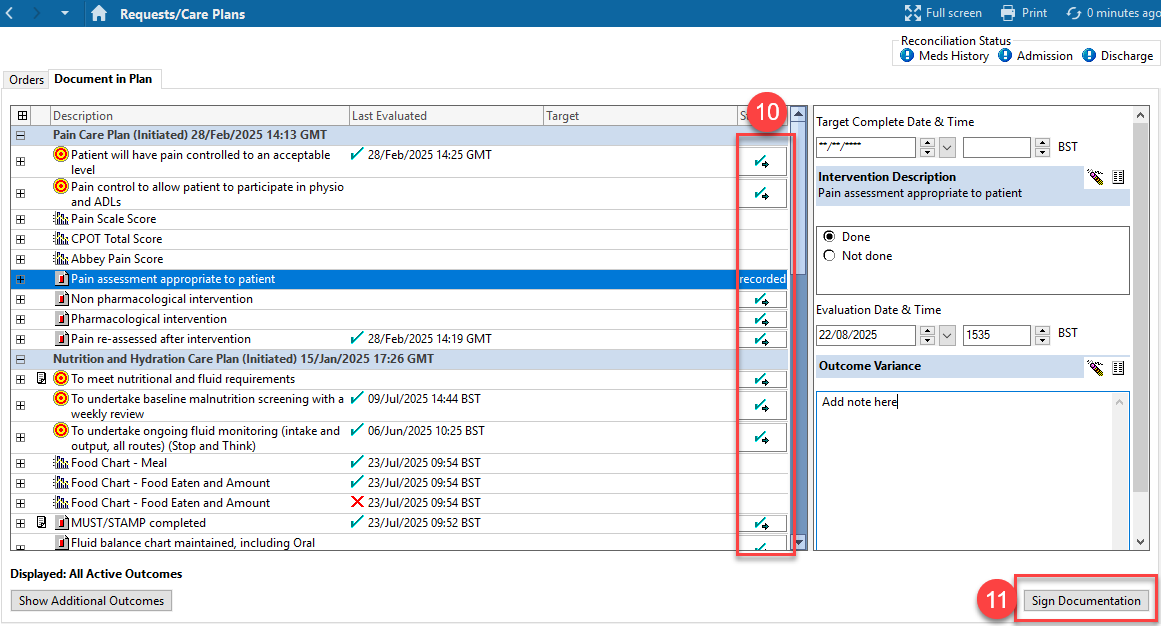Image resolution: width=1161 pixels, height=626 pixels.
Task: Quick-record MUST/STAMP completed
Action: pyautogui.click(x=762, y=523)
